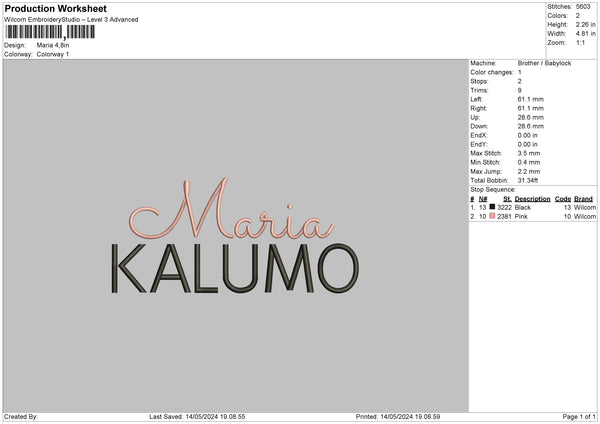This screenshot has width=600, height=424.
Task: Click the 'Description' column header
Action: pos(532,199)
